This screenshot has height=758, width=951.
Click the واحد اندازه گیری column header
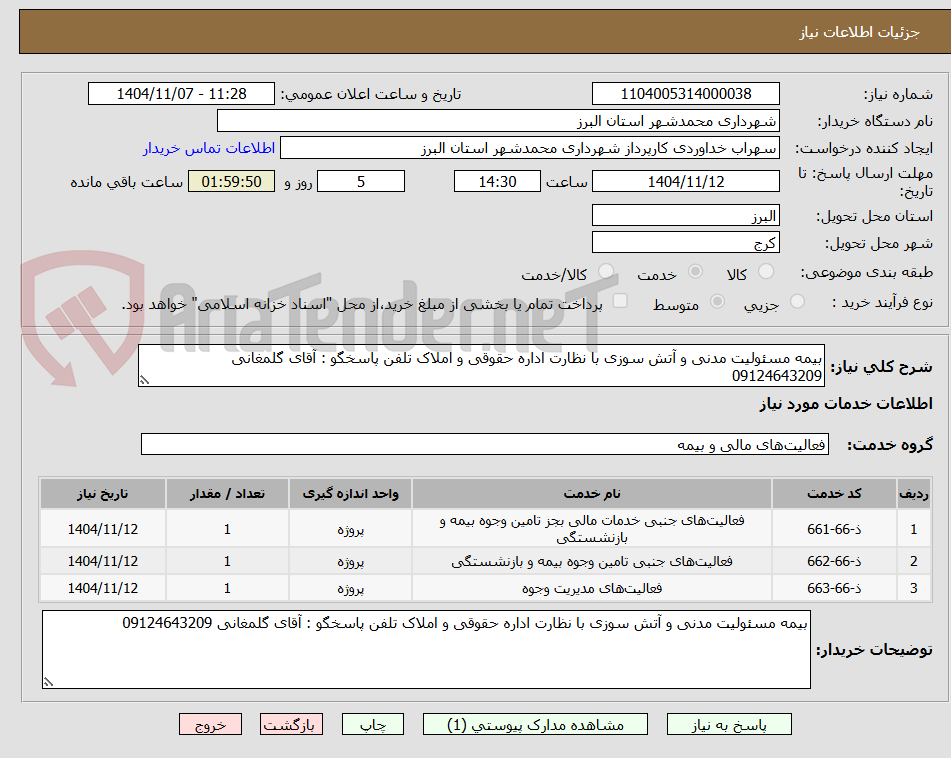coord(351,494)
